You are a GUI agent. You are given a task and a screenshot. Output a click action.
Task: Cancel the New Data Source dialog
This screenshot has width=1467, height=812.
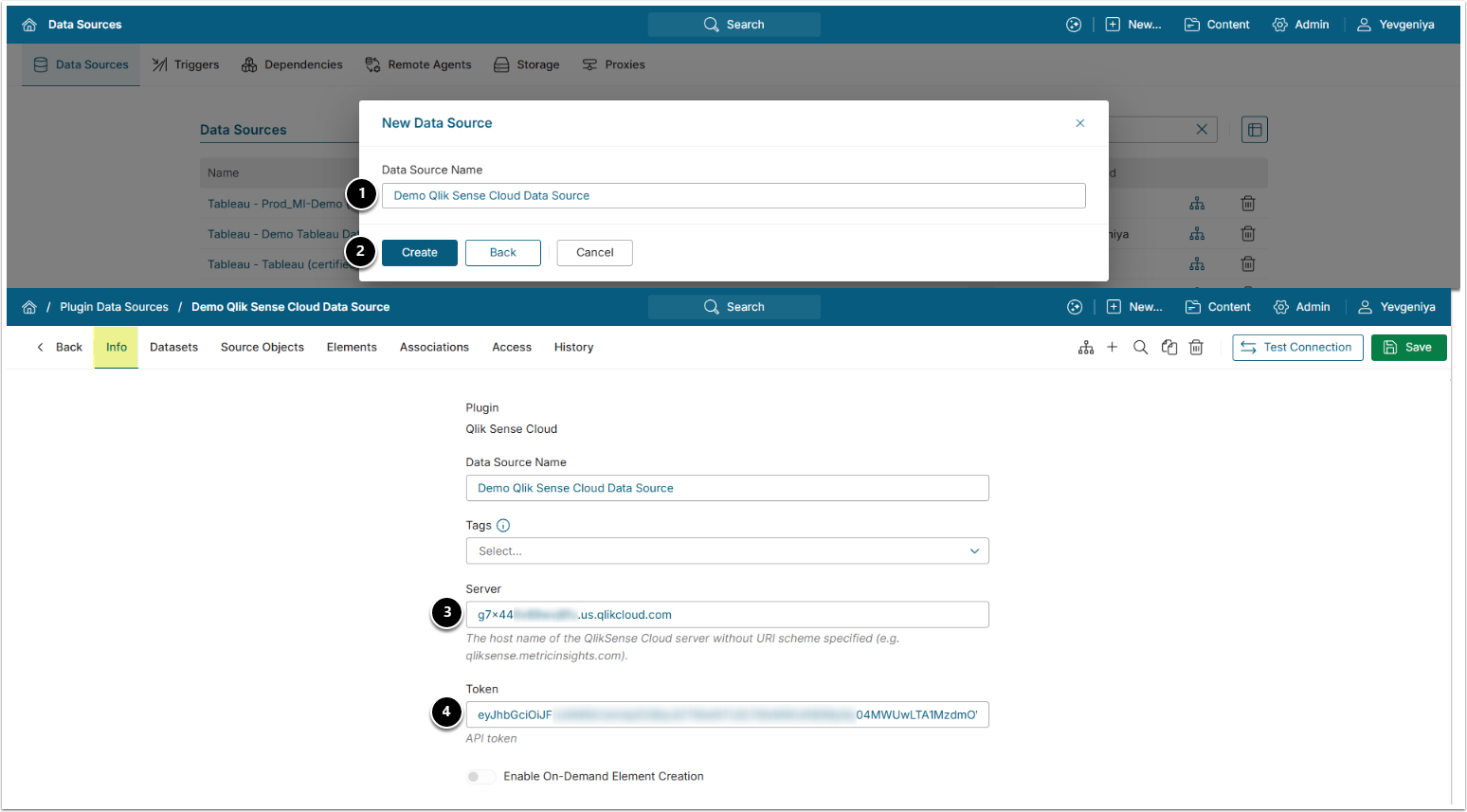595,253
